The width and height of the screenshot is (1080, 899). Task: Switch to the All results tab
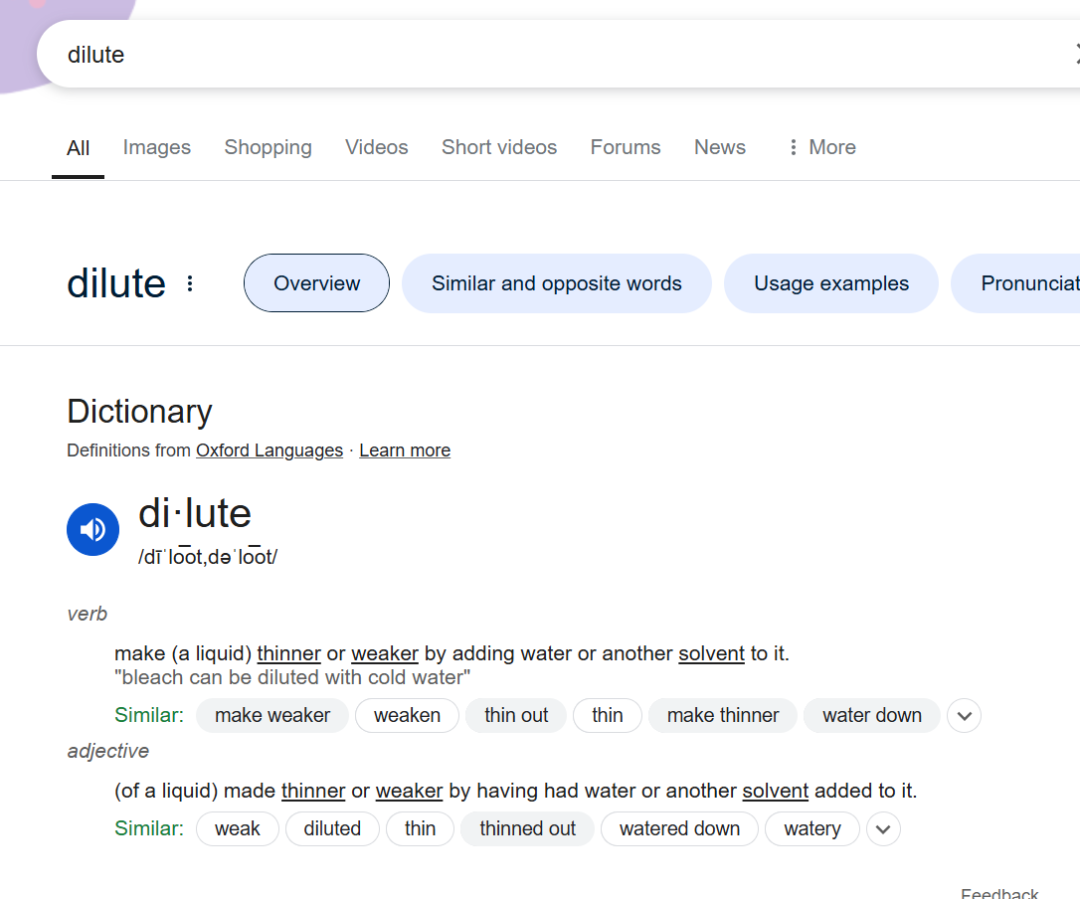78,147
